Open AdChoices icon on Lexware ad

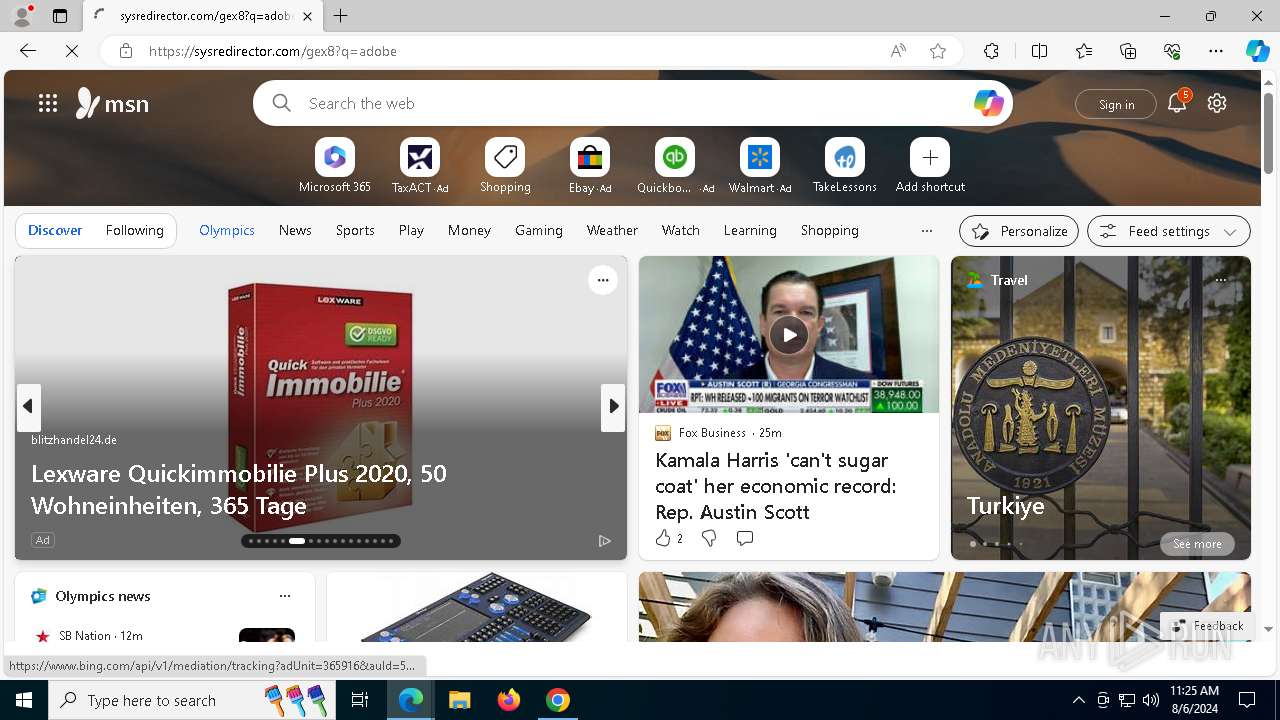(x=605, y=540)
